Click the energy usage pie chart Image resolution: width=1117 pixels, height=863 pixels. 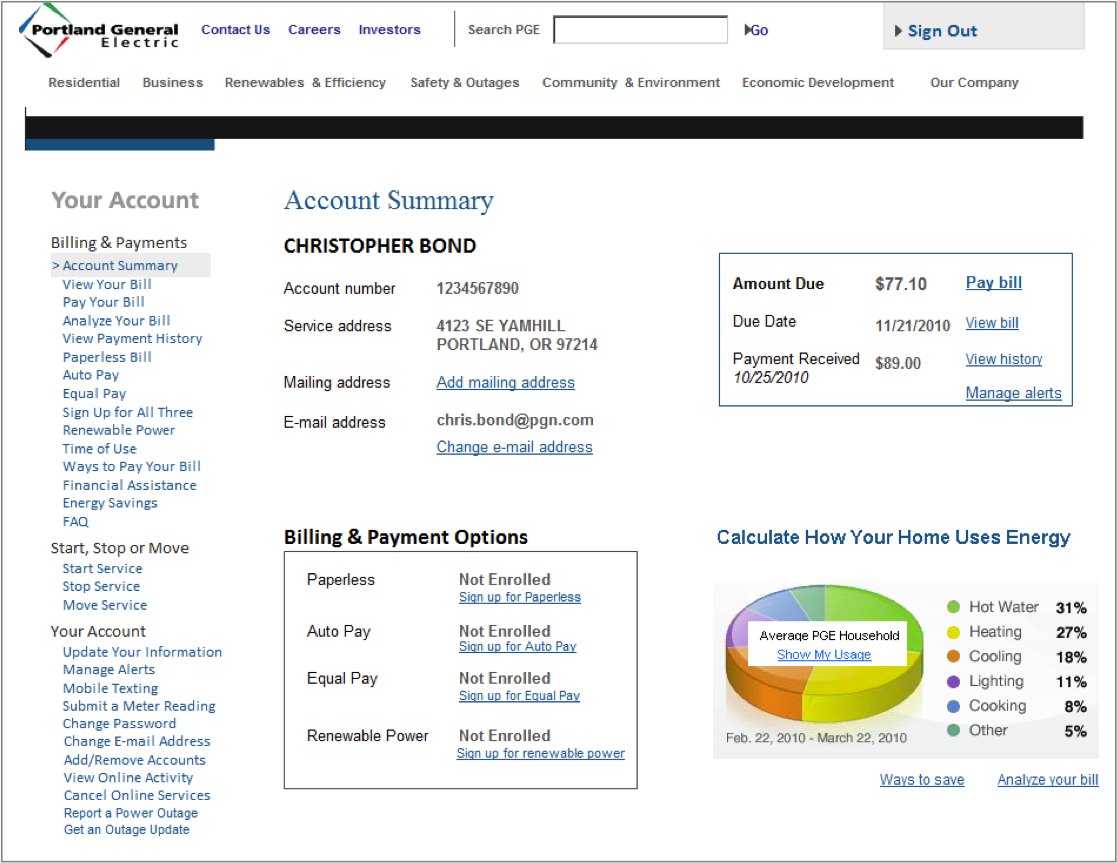click(824, 653)
